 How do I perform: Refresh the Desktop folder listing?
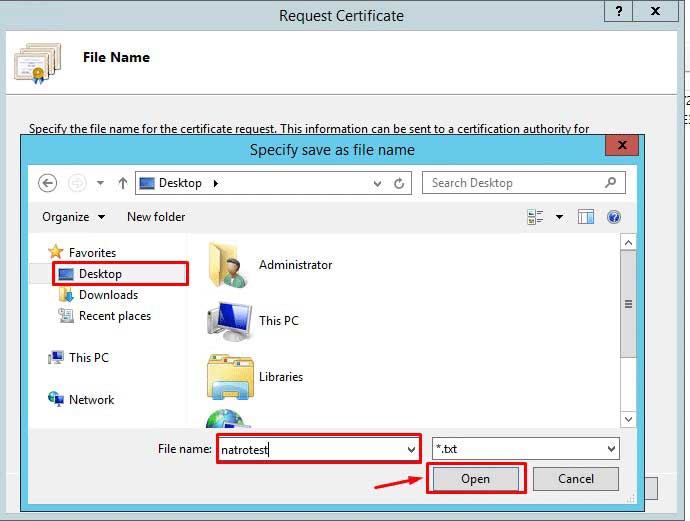click(x=399, y=183)
